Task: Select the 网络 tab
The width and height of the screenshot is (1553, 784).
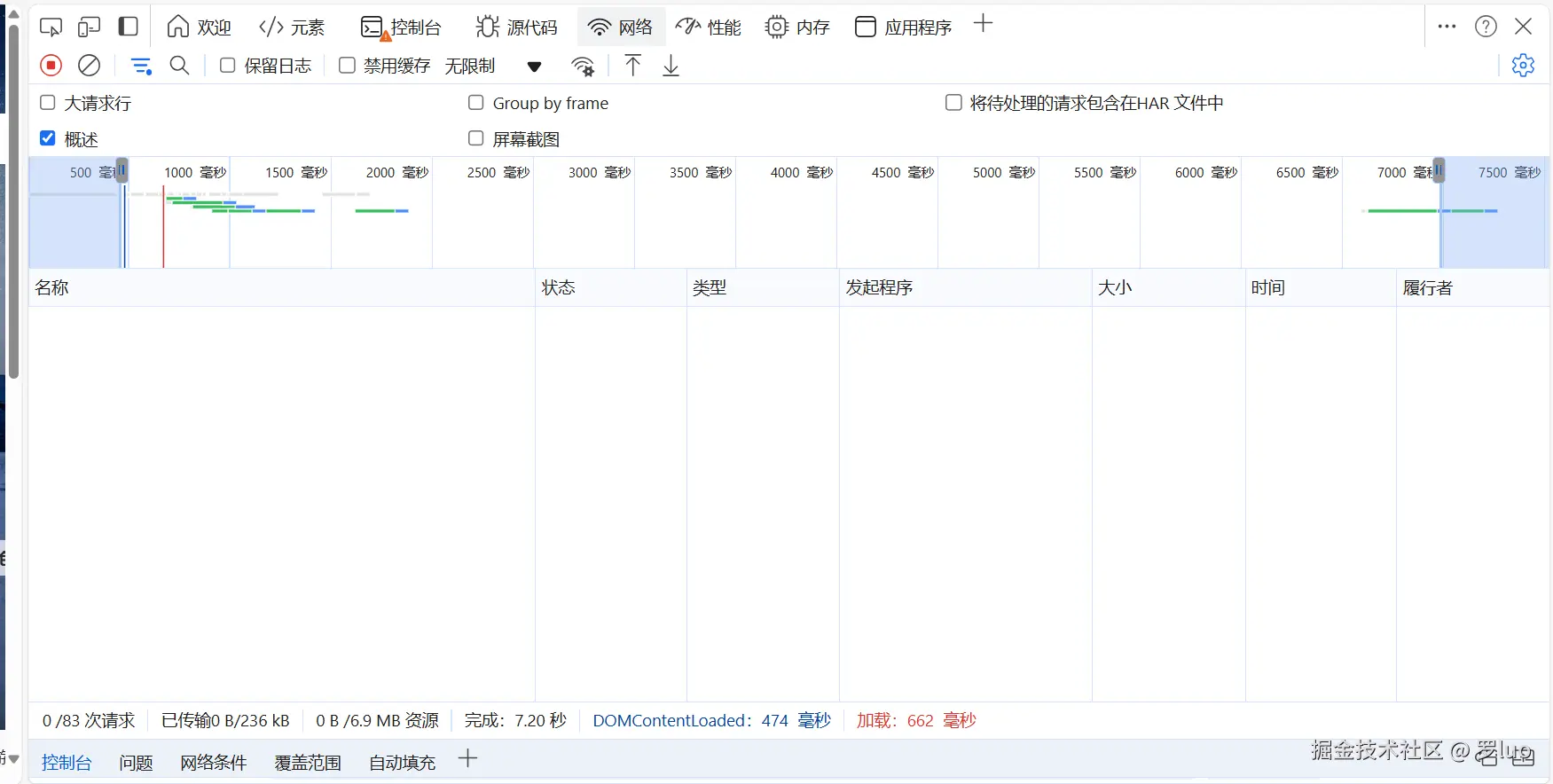Action: click(x=621, y=27)
